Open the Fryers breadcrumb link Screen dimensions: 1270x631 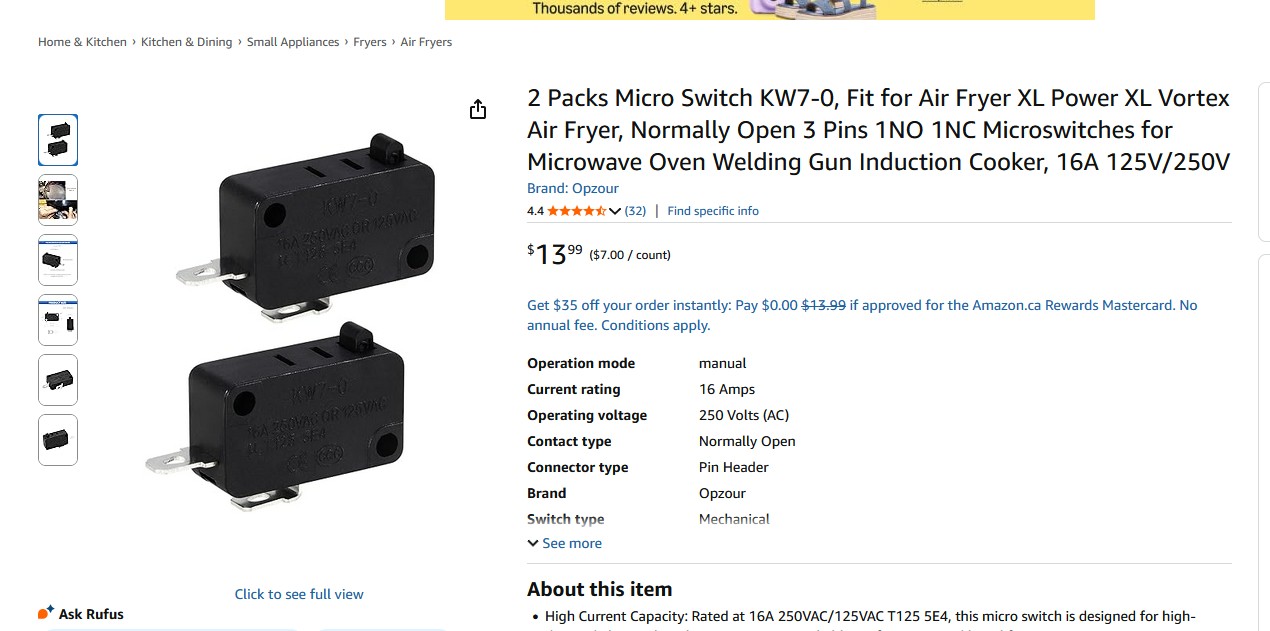tap(369, 42)
